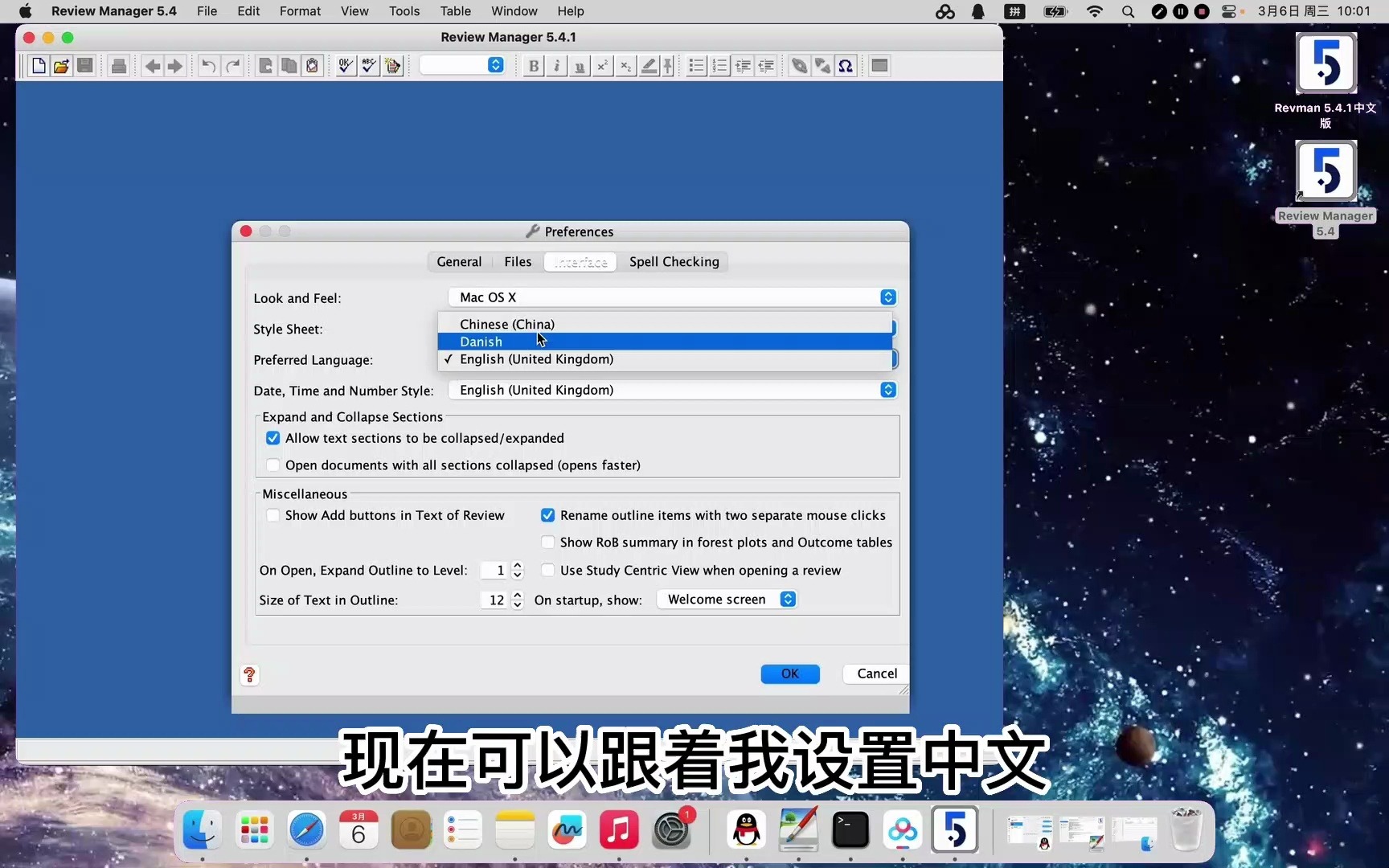Click the New document toolbar icon
This screenshot has width=1389, height=868.
(x=38, y=66)
